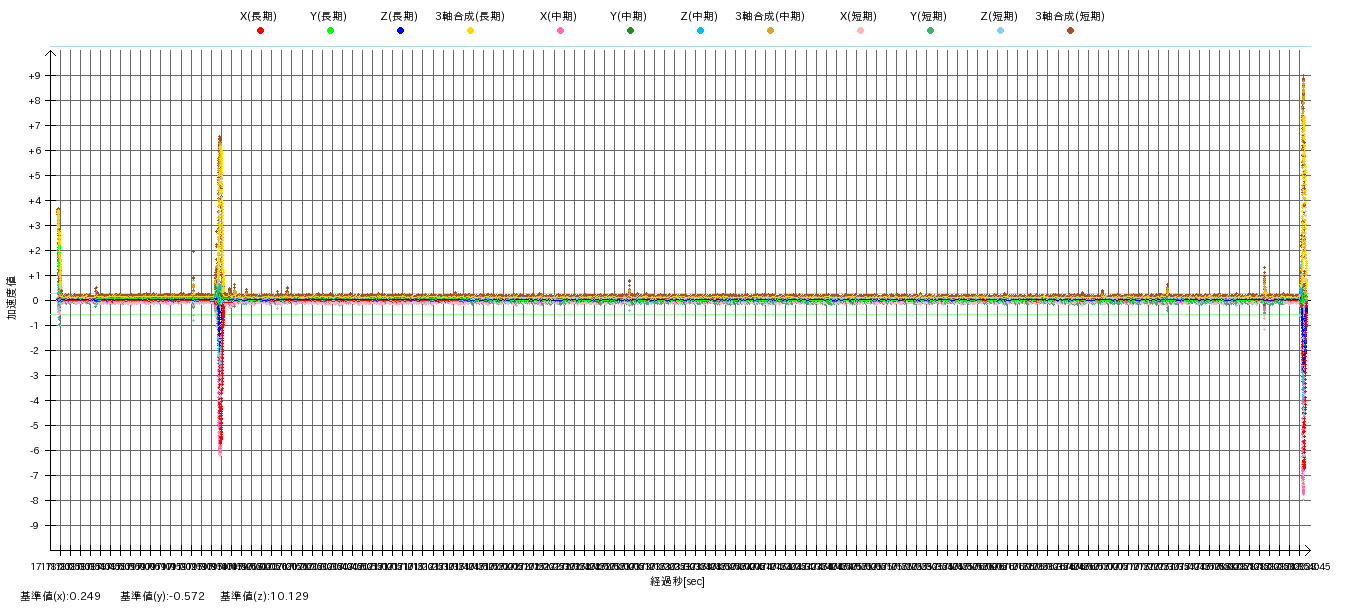Click the 0 y-axis tick label
The width and height of the screenshot is (1350, 610).
(x=36, y=301)
